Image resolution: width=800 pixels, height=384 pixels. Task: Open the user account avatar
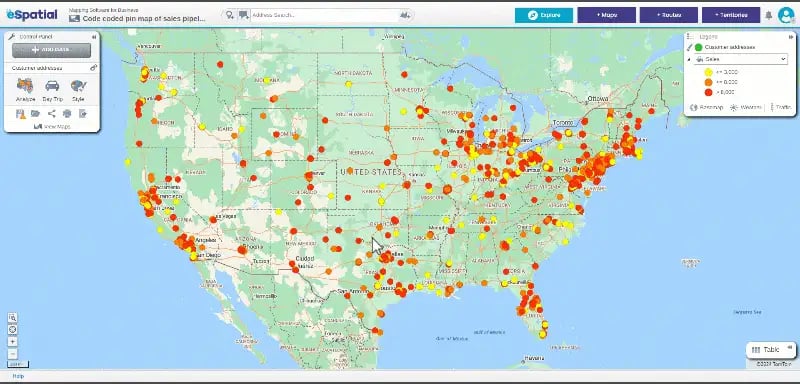click(x=786, y=15)
